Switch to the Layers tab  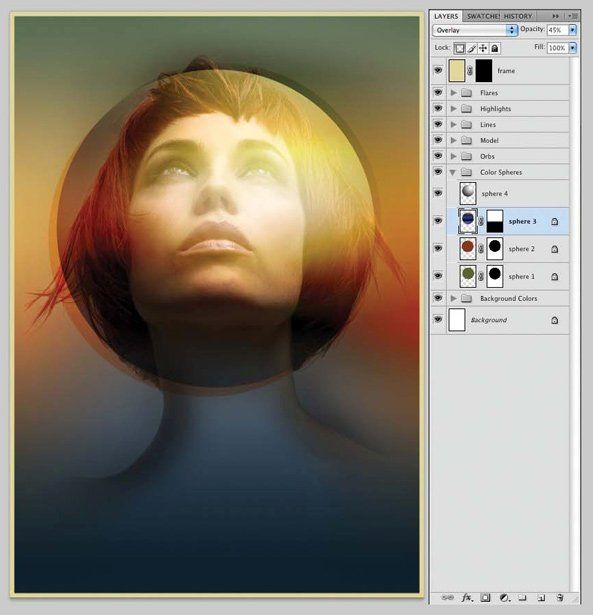pos(446,16)
